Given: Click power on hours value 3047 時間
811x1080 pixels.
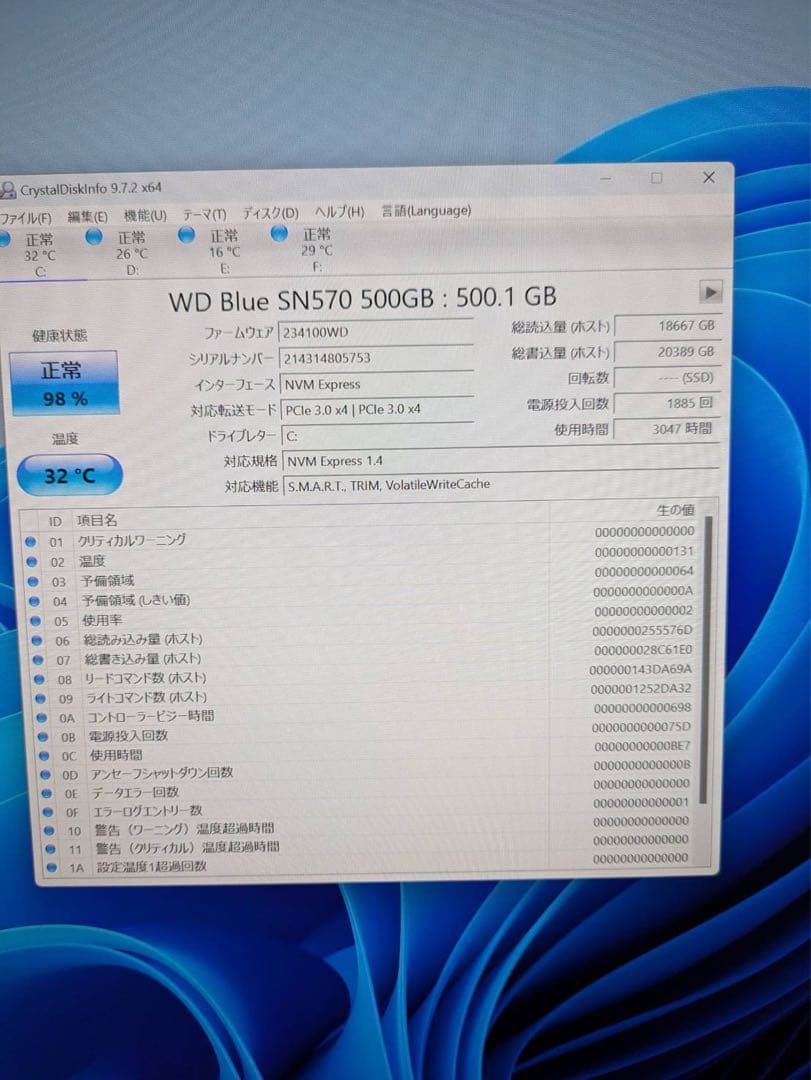Looking at the screenshot, I should (667, 428).
